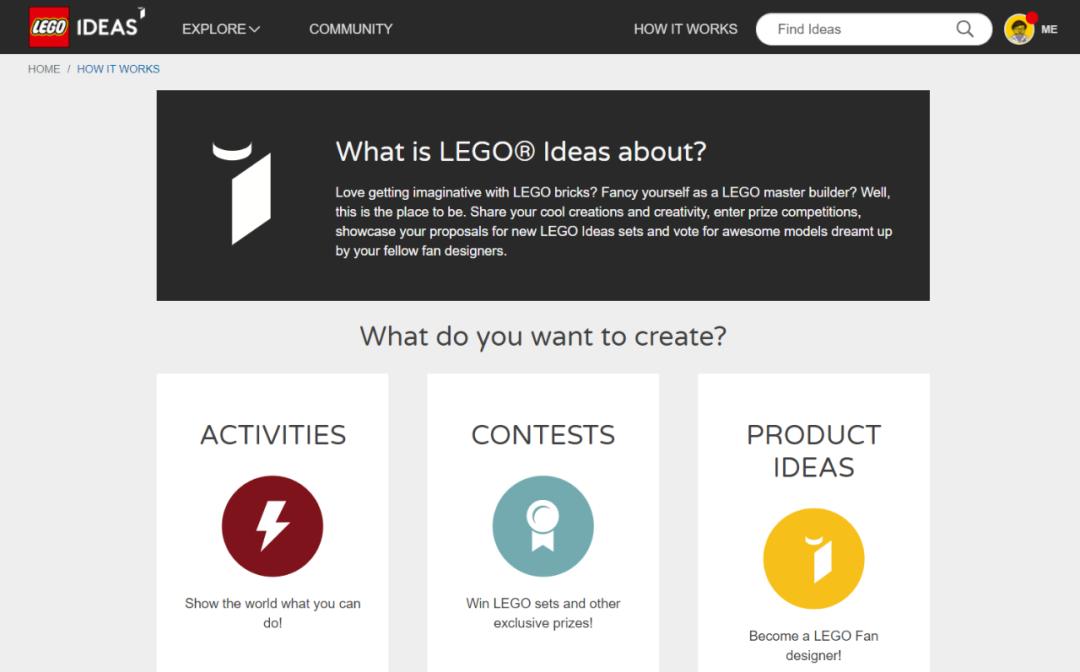Click the white Ideas logo in banner
Image resolution: width=1080 pixels, height=672 pixels.
(x=242, y=193)
